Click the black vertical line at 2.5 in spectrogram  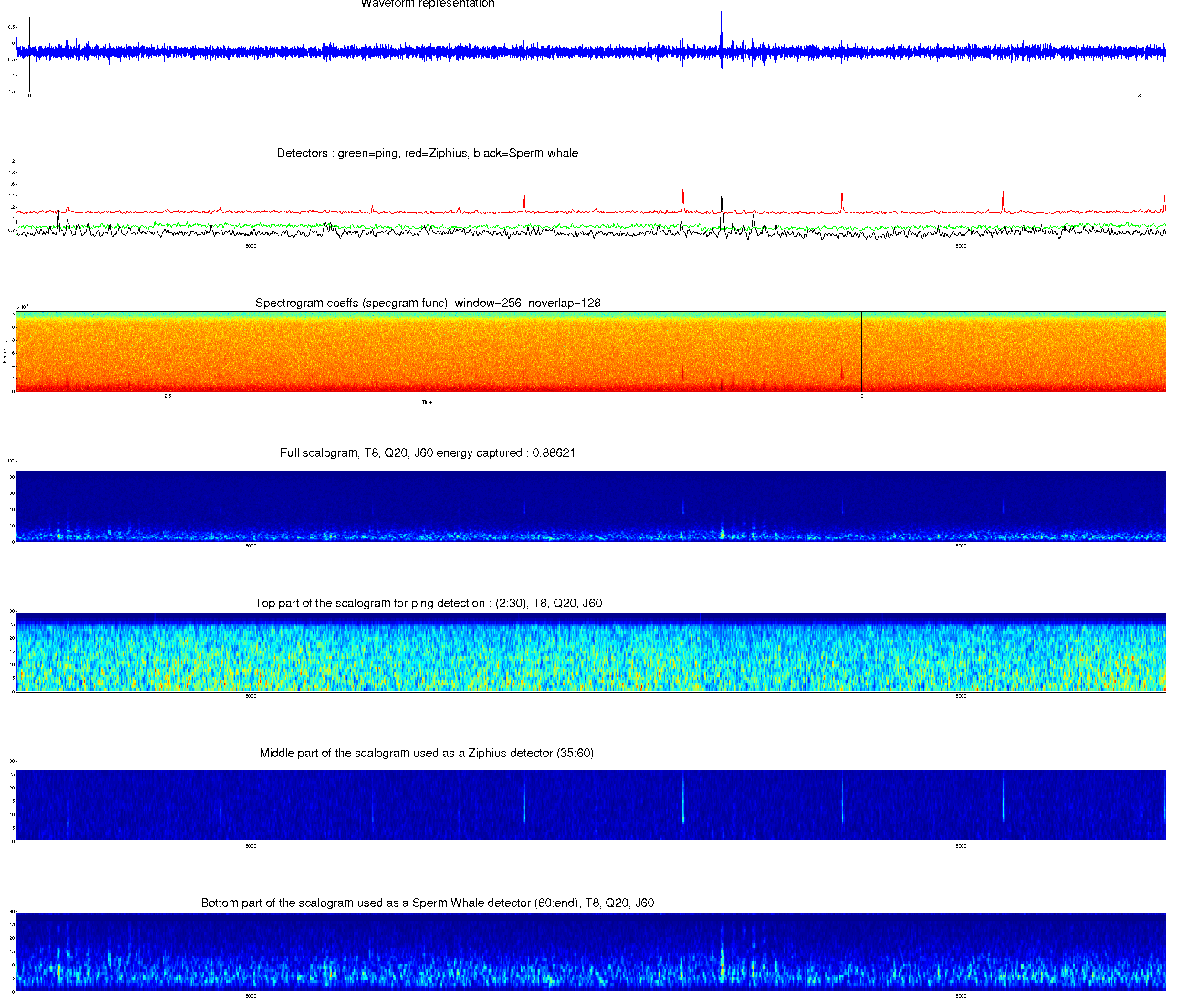tap(168, 351)
